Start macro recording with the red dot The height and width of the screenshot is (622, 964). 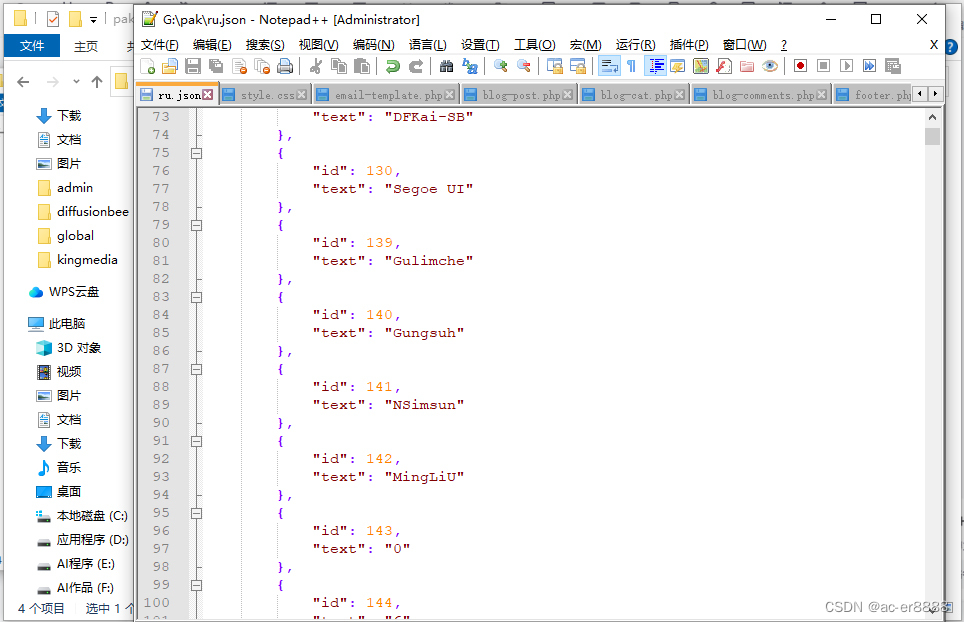[x=800, y=66]
